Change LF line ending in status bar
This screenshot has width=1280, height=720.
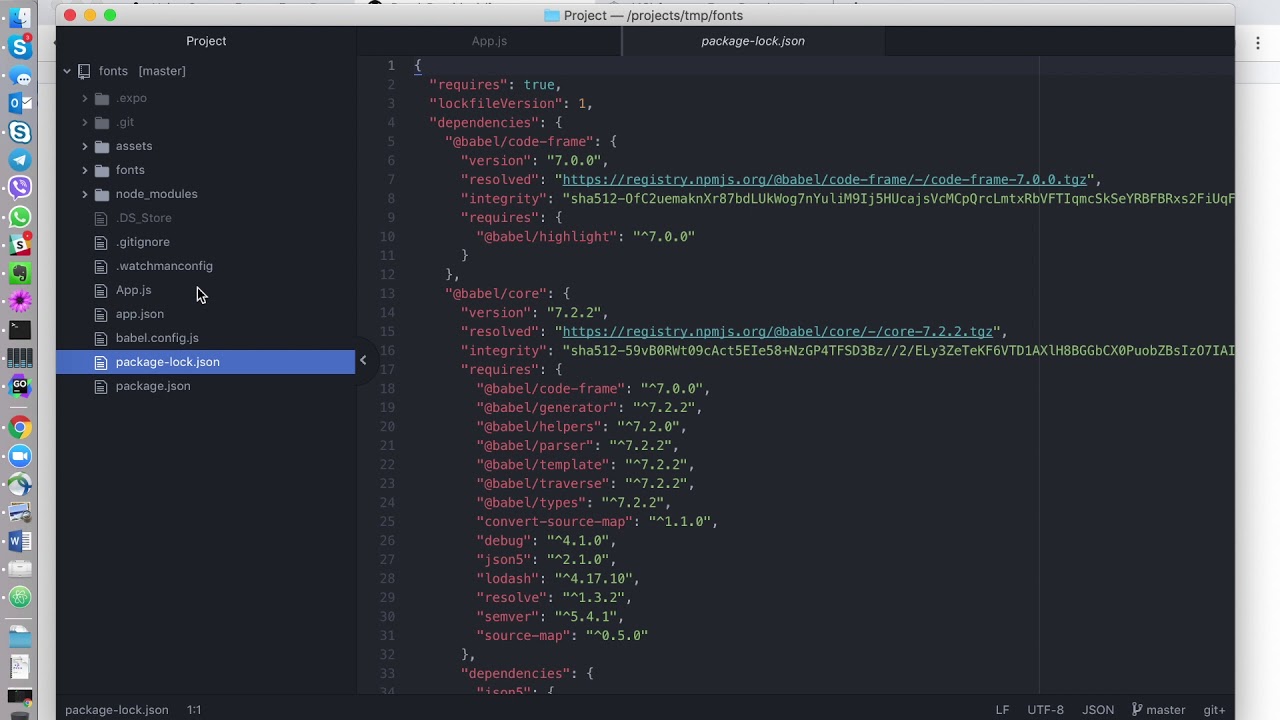tap(1003, 710)
